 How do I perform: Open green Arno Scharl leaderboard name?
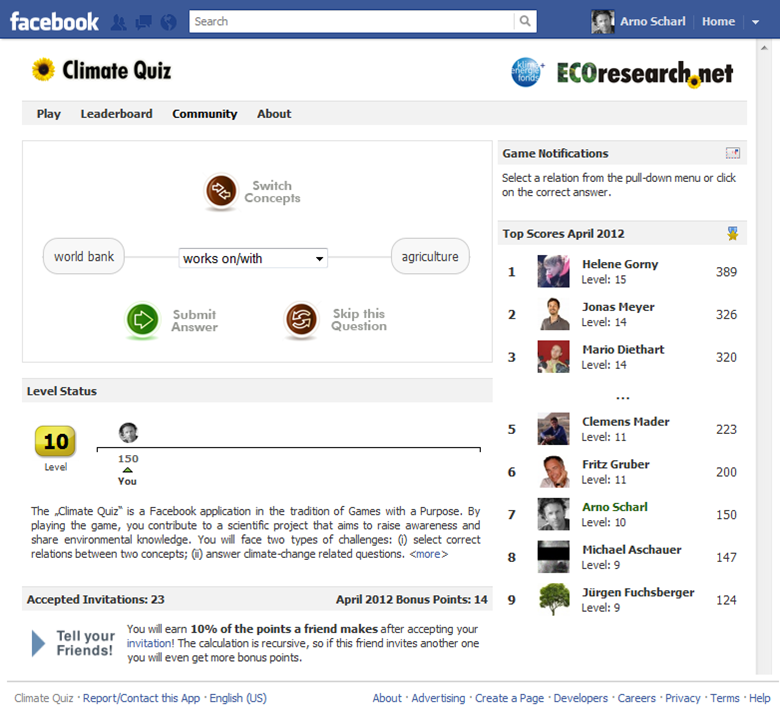click(x=615, y=507)
